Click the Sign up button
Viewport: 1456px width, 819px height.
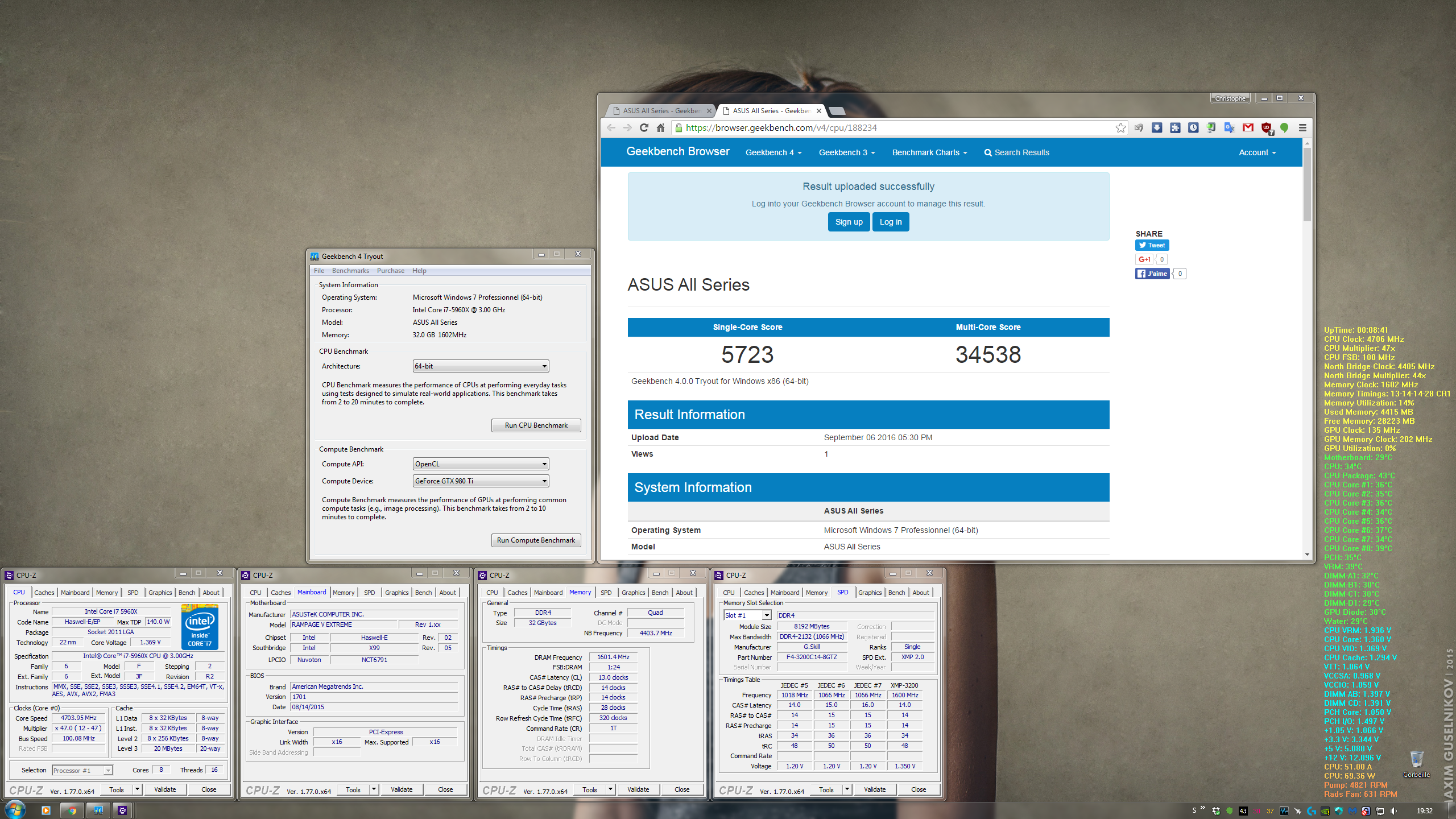[849, 222]
